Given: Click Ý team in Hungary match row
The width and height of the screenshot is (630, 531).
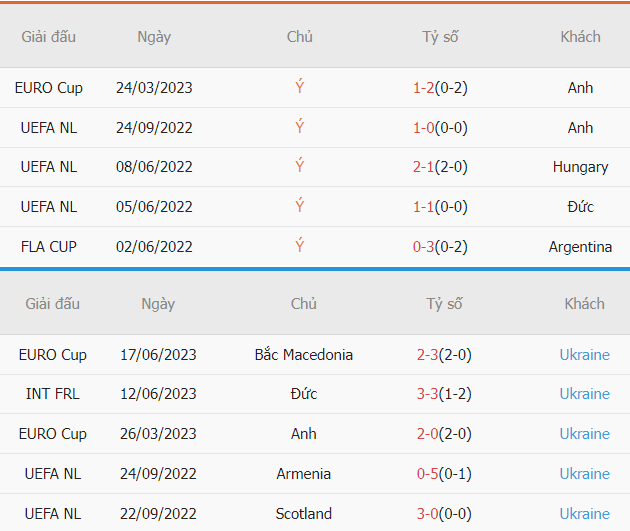Looking at the screenshot, I should tap(300, 166).
